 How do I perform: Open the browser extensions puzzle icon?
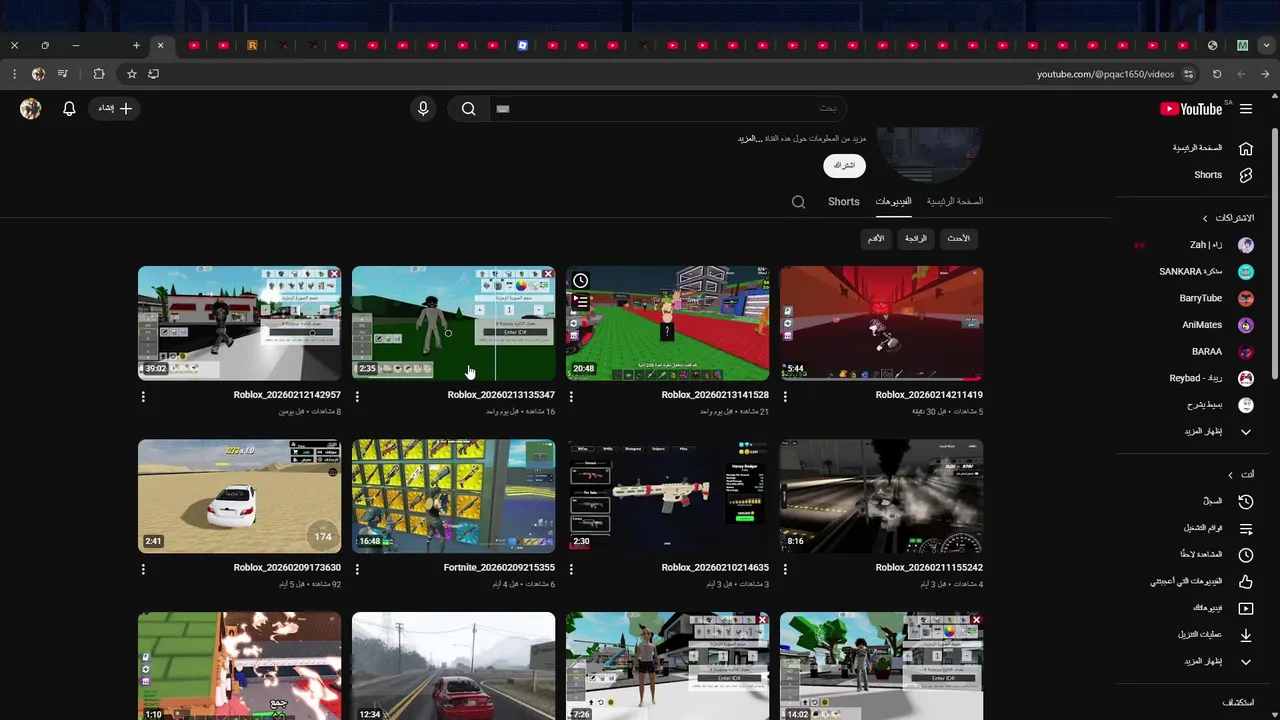(98, 74)
